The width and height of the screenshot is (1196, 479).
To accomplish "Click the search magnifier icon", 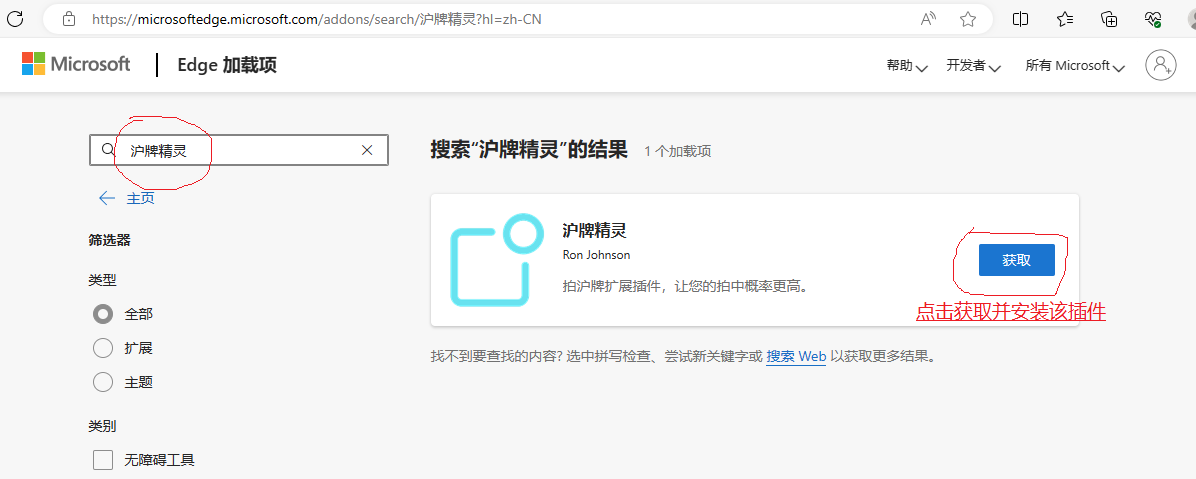I will (x=108, y=150).
